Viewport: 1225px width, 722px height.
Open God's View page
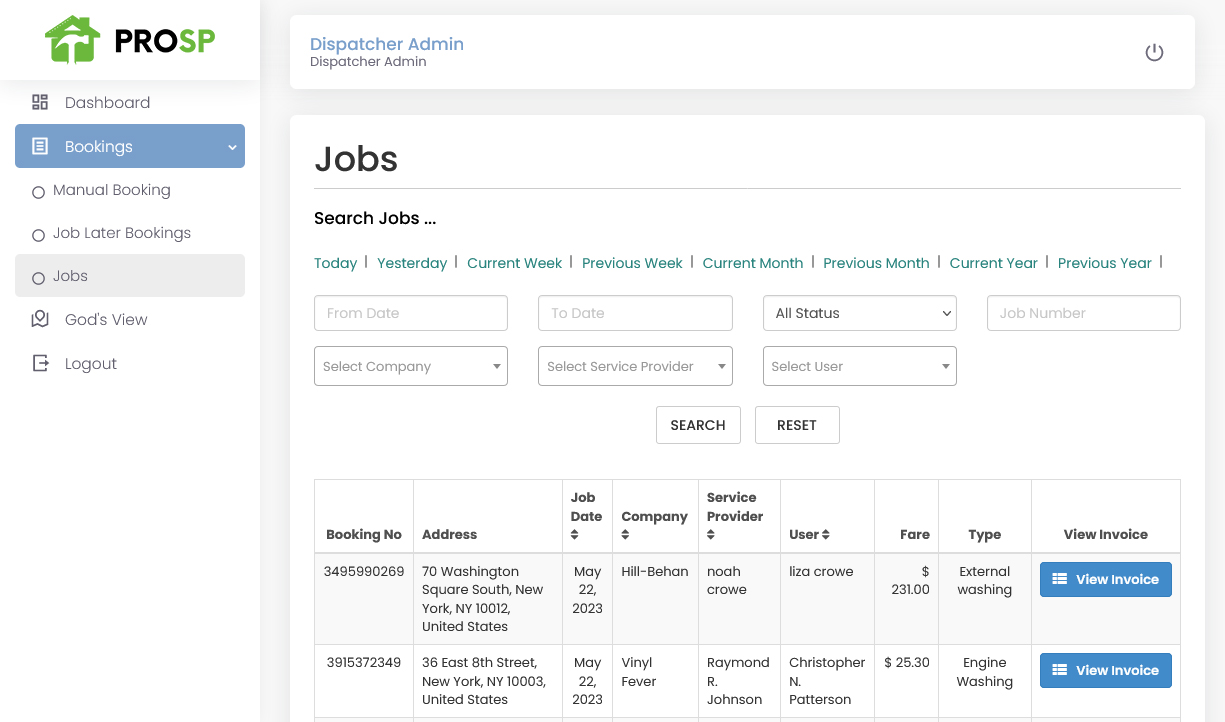tap(106, 319)
